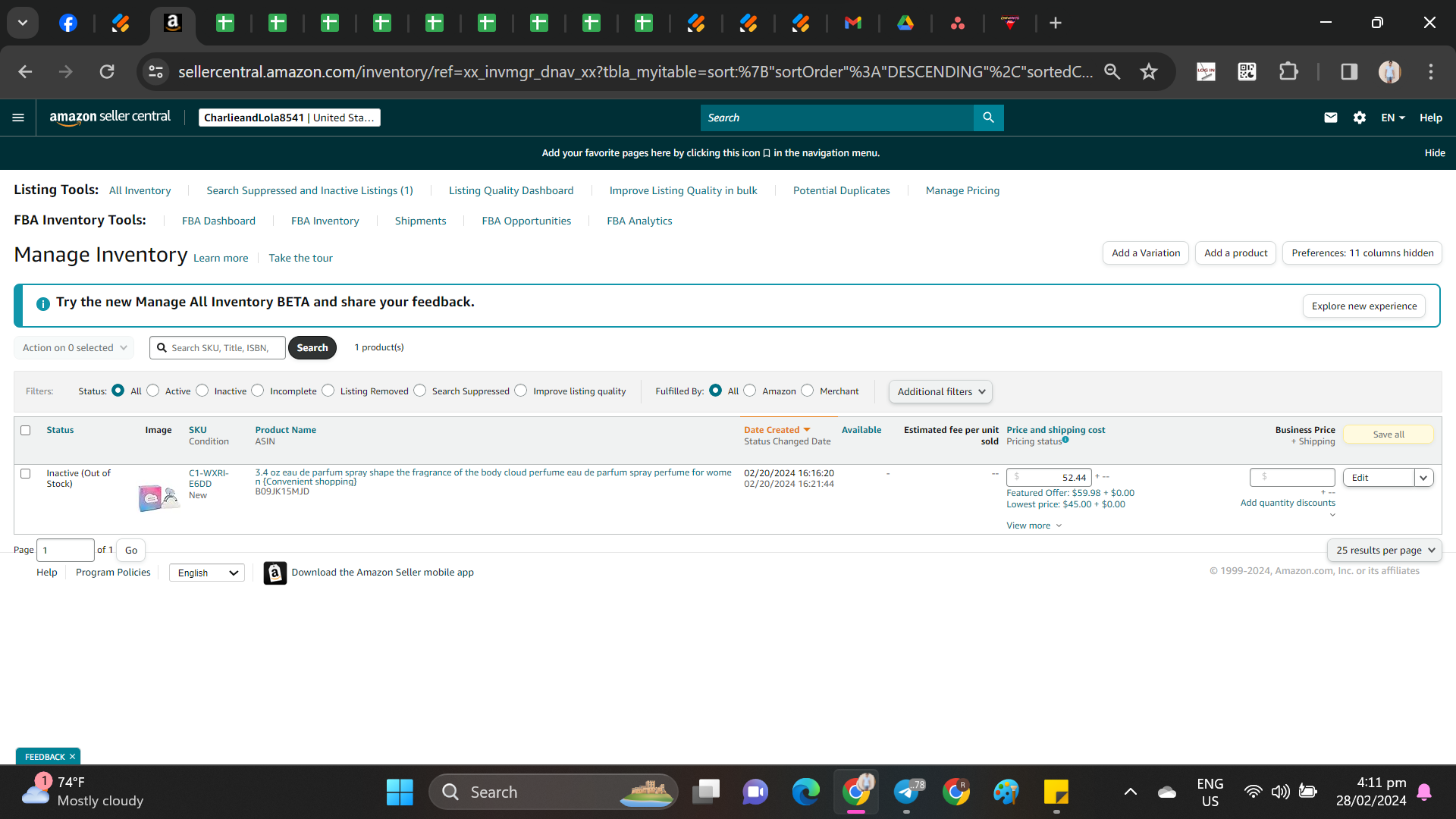Select the Active status radio button
This screenshot has height=819, width=1456.
pyautogui.click(x=153, y=390)
